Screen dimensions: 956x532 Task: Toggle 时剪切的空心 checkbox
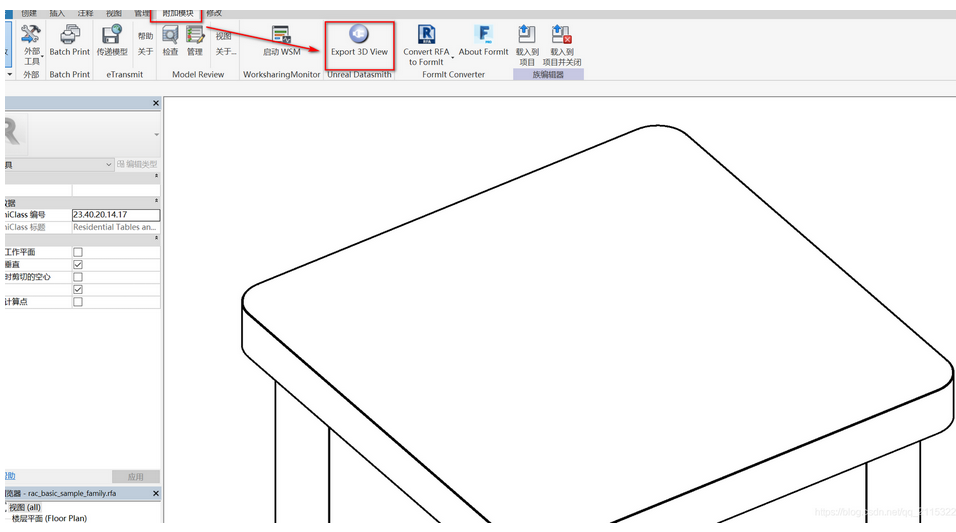77,277
